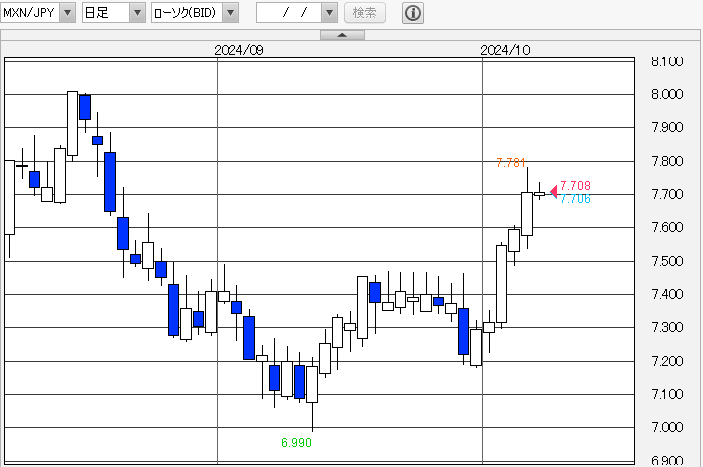Click the 7.200 price axis label
703x467 pixels.
667,361
